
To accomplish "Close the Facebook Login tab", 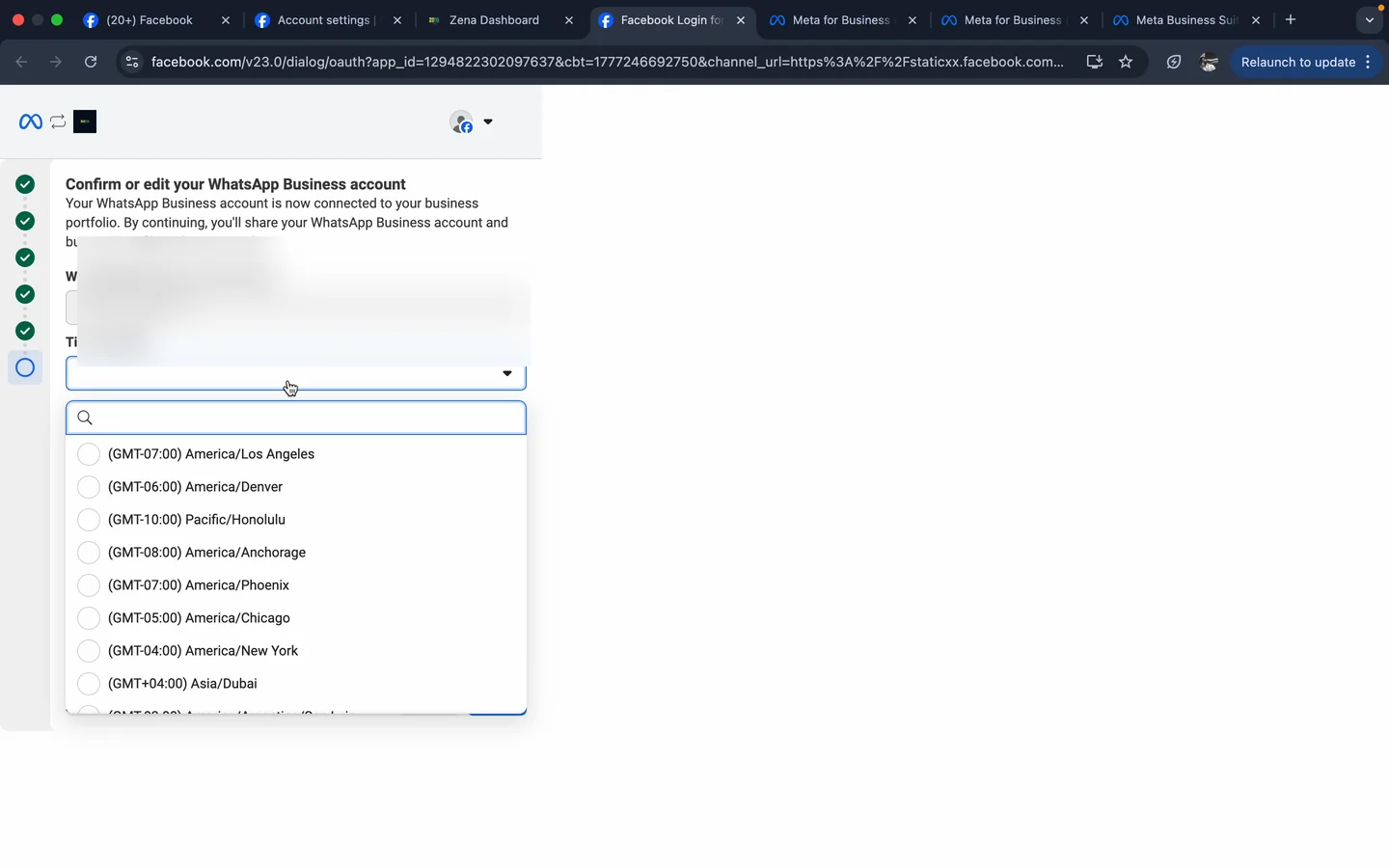I will (x=741, y=20).
